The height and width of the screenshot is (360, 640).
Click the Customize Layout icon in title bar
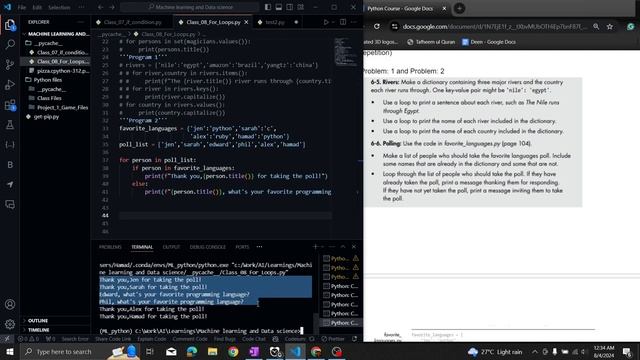pyautogui.click(x=300, y=7)
